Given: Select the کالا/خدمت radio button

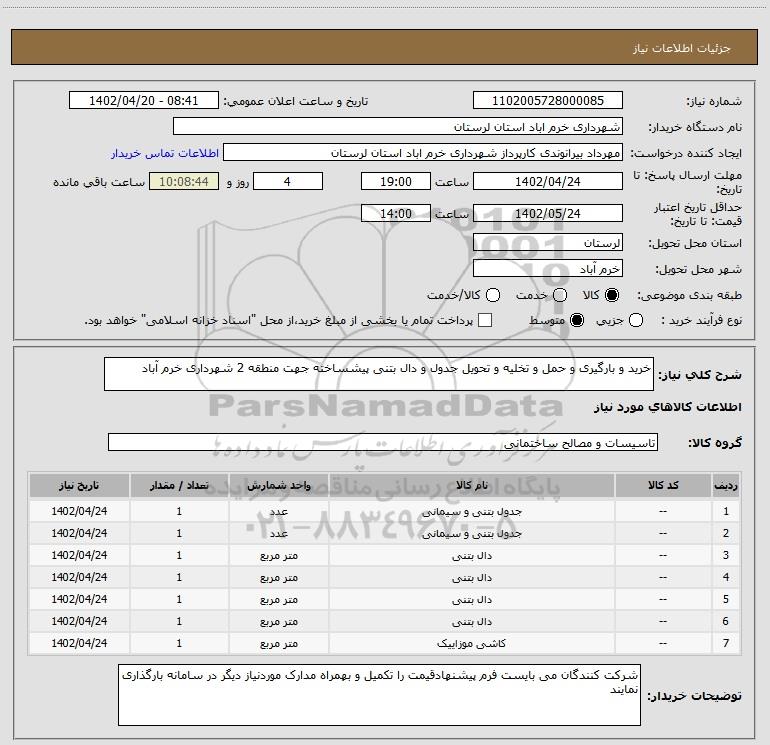Looking at the screenshot, I should [493, 295].
